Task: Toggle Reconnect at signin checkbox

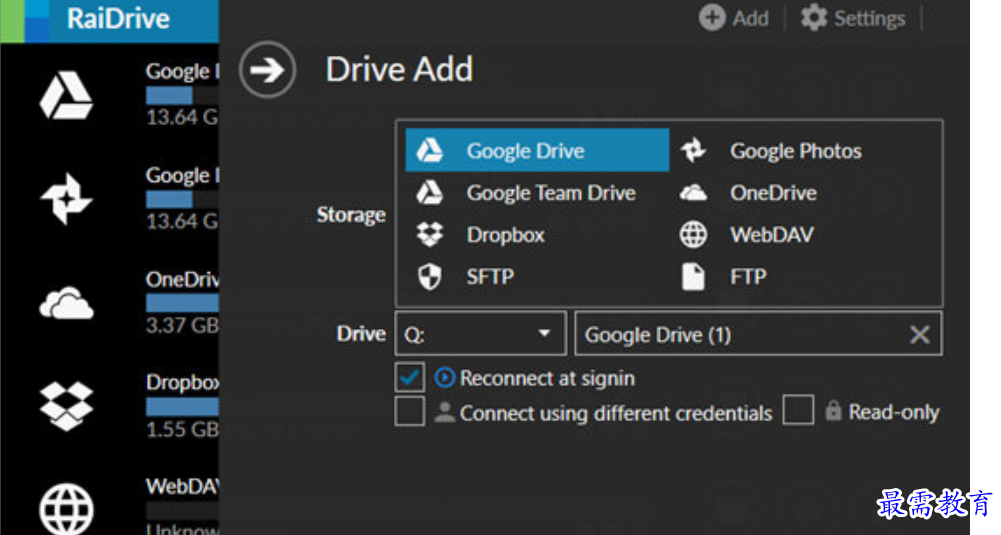Action: 410,378
